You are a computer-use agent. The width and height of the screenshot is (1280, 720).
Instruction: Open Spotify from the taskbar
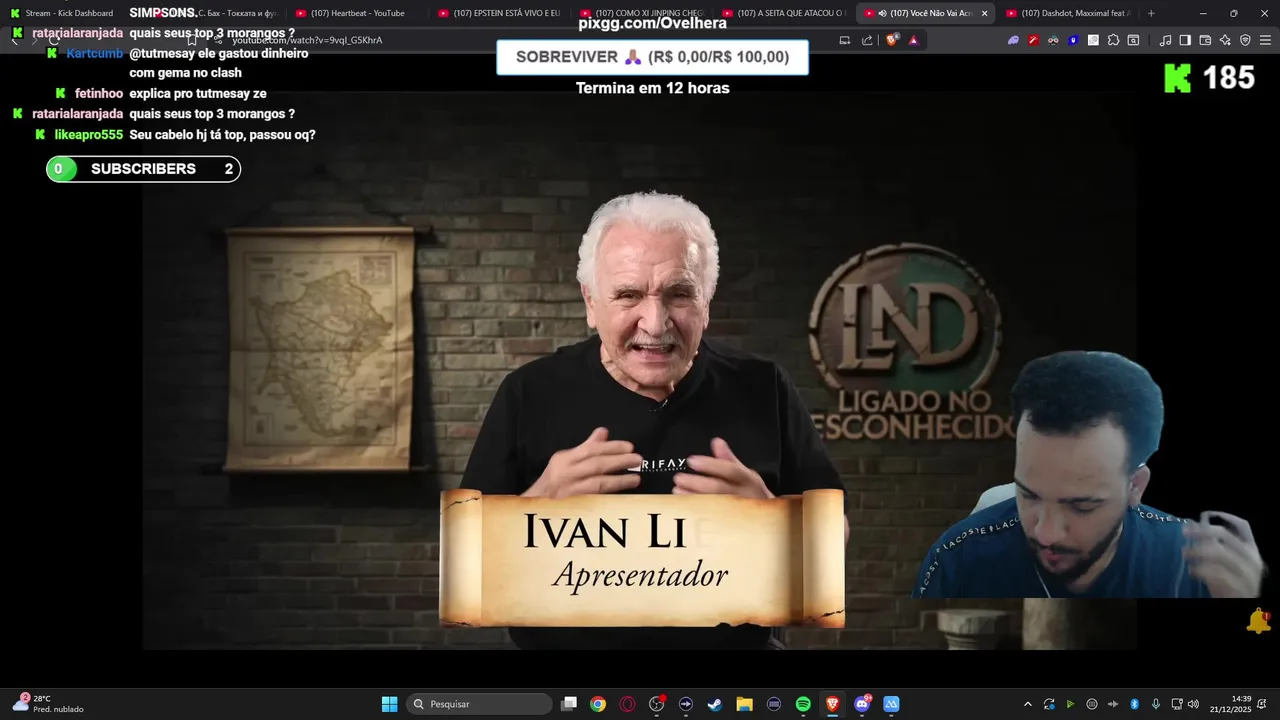point(803,704)
